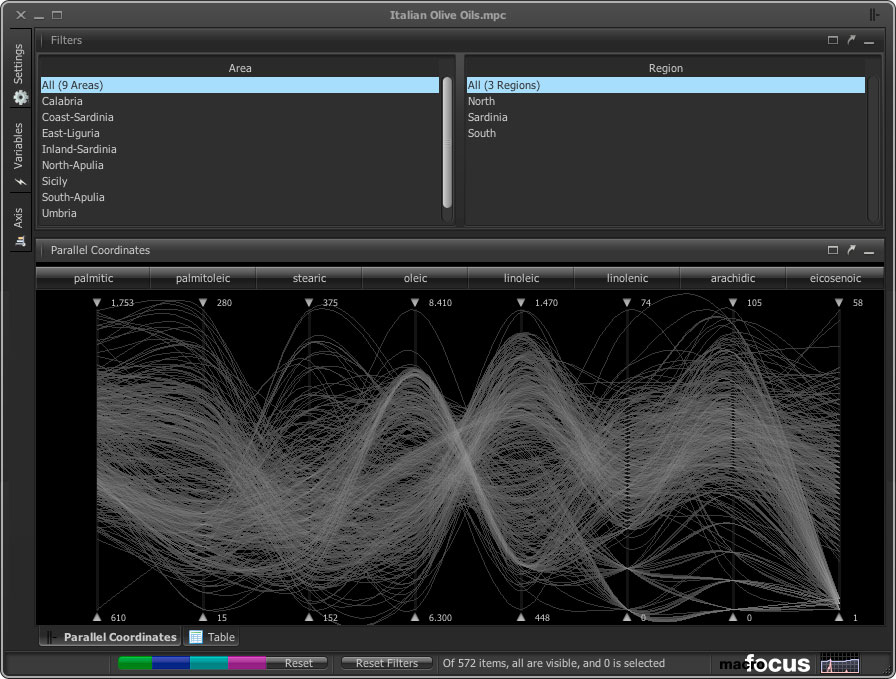
Task: Maximize the Parallel Coordinates panel
Action: [x=833, y=250]
